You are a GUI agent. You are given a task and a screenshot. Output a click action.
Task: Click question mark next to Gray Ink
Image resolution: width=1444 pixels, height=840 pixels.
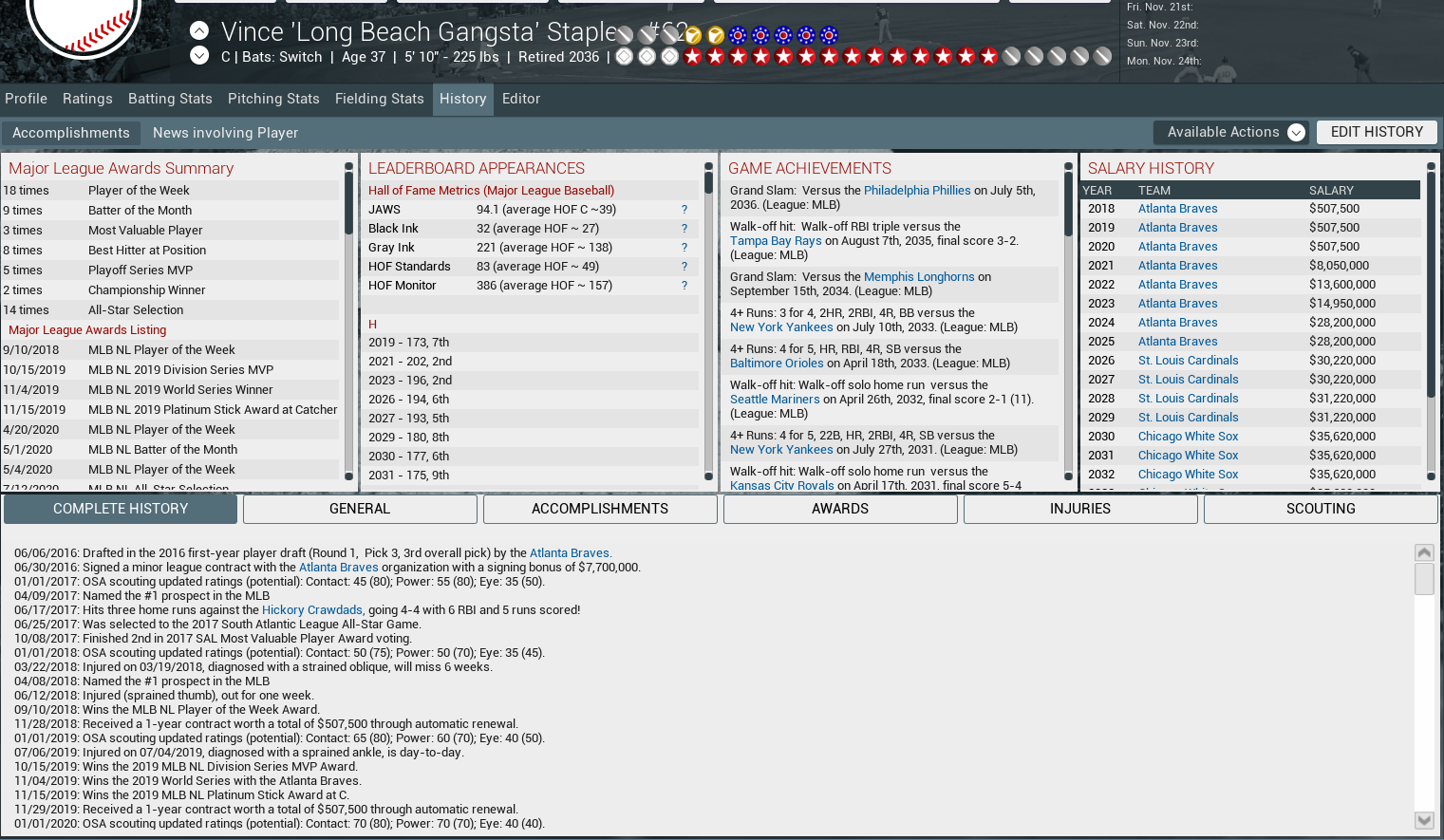point(684,248)
